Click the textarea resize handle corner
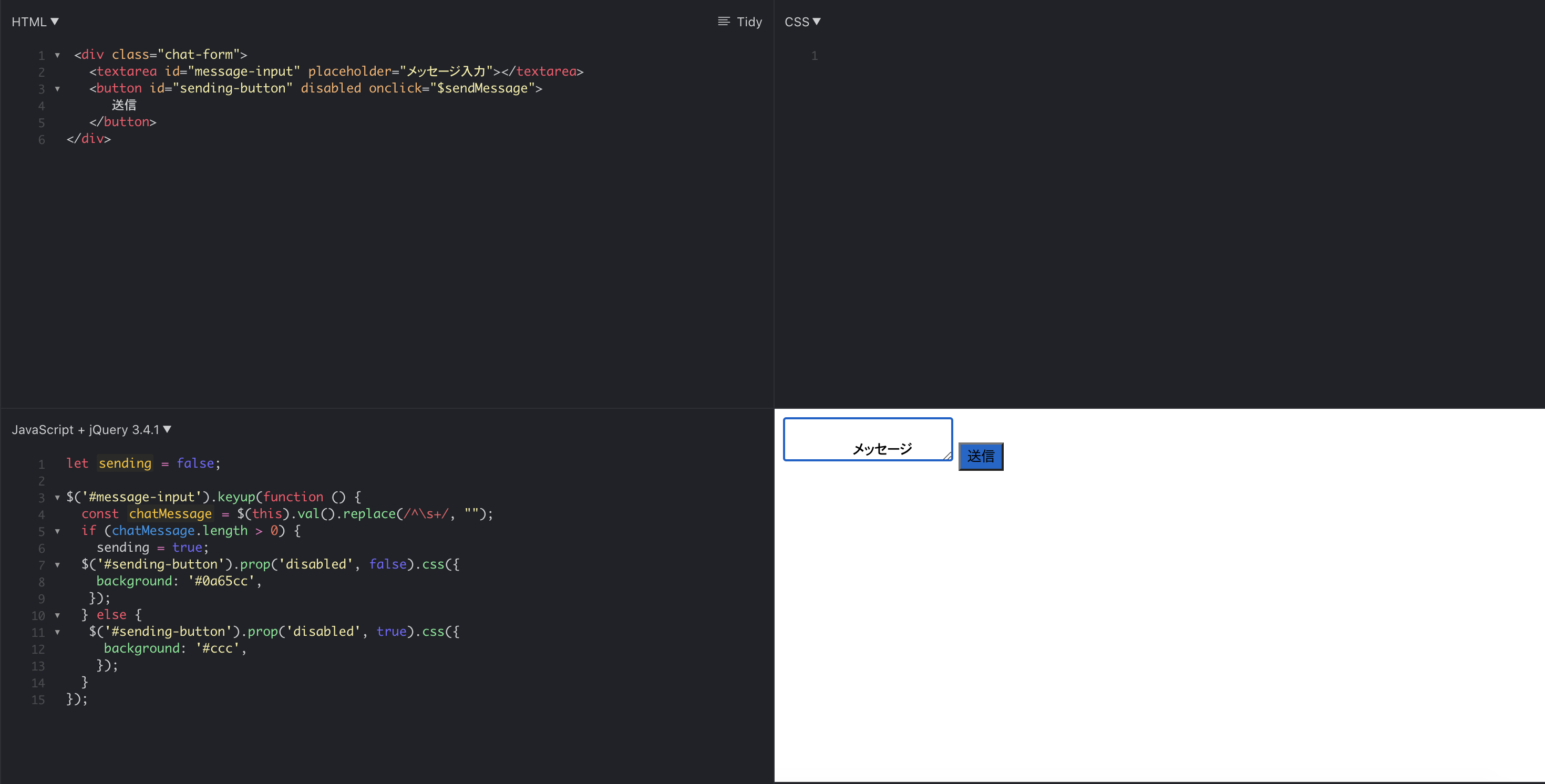 (x=947, y=457)
